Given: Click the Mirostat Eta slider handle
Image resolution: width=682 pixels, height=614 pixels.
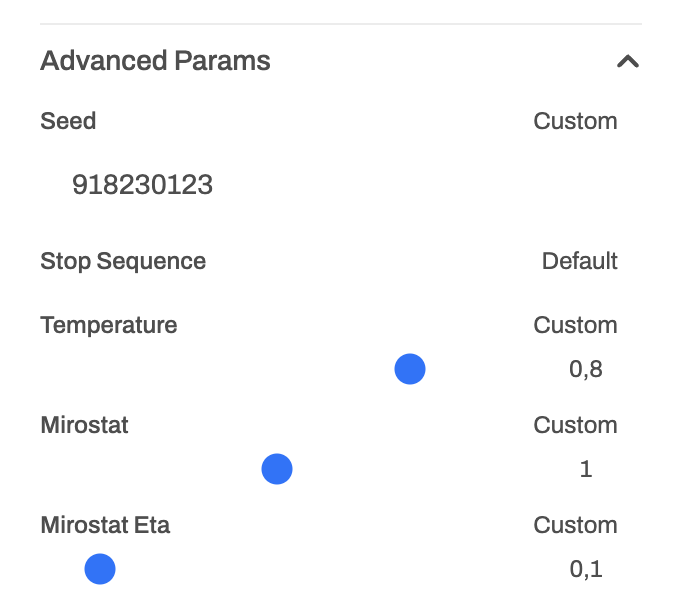Looking at the screenshot, I should [100, 570].
